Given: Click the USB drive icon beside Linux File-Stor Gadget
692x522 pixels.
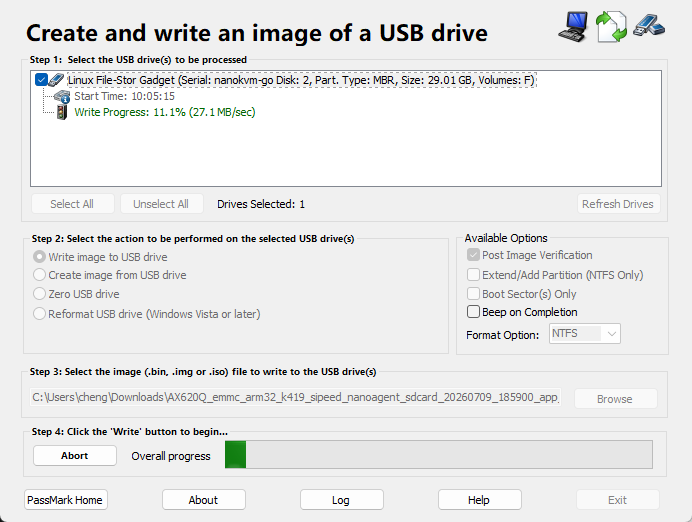Looking at the screenshot, I should 56,80.
